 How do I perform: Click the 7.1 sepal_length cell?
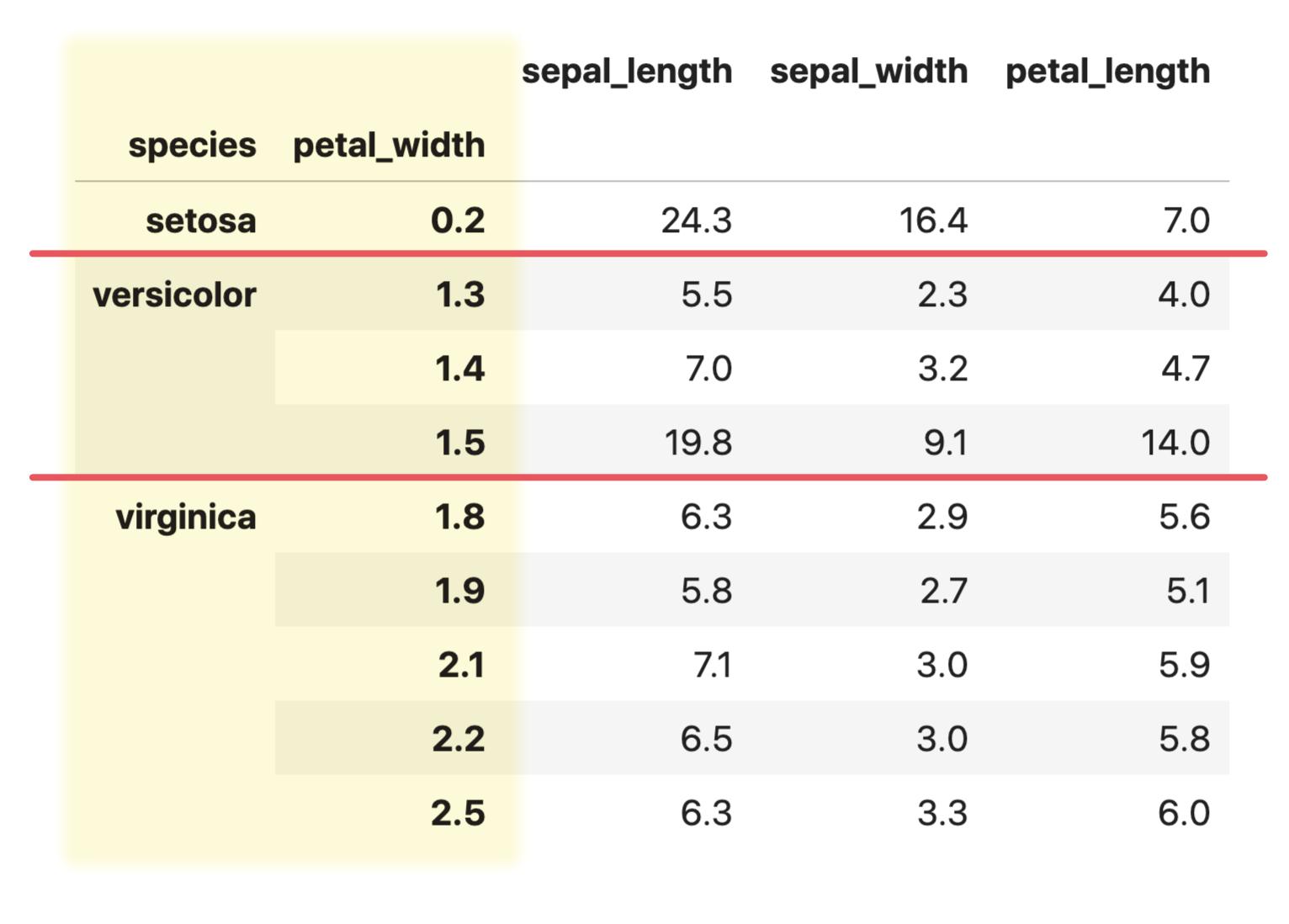(x=713, y=665)
